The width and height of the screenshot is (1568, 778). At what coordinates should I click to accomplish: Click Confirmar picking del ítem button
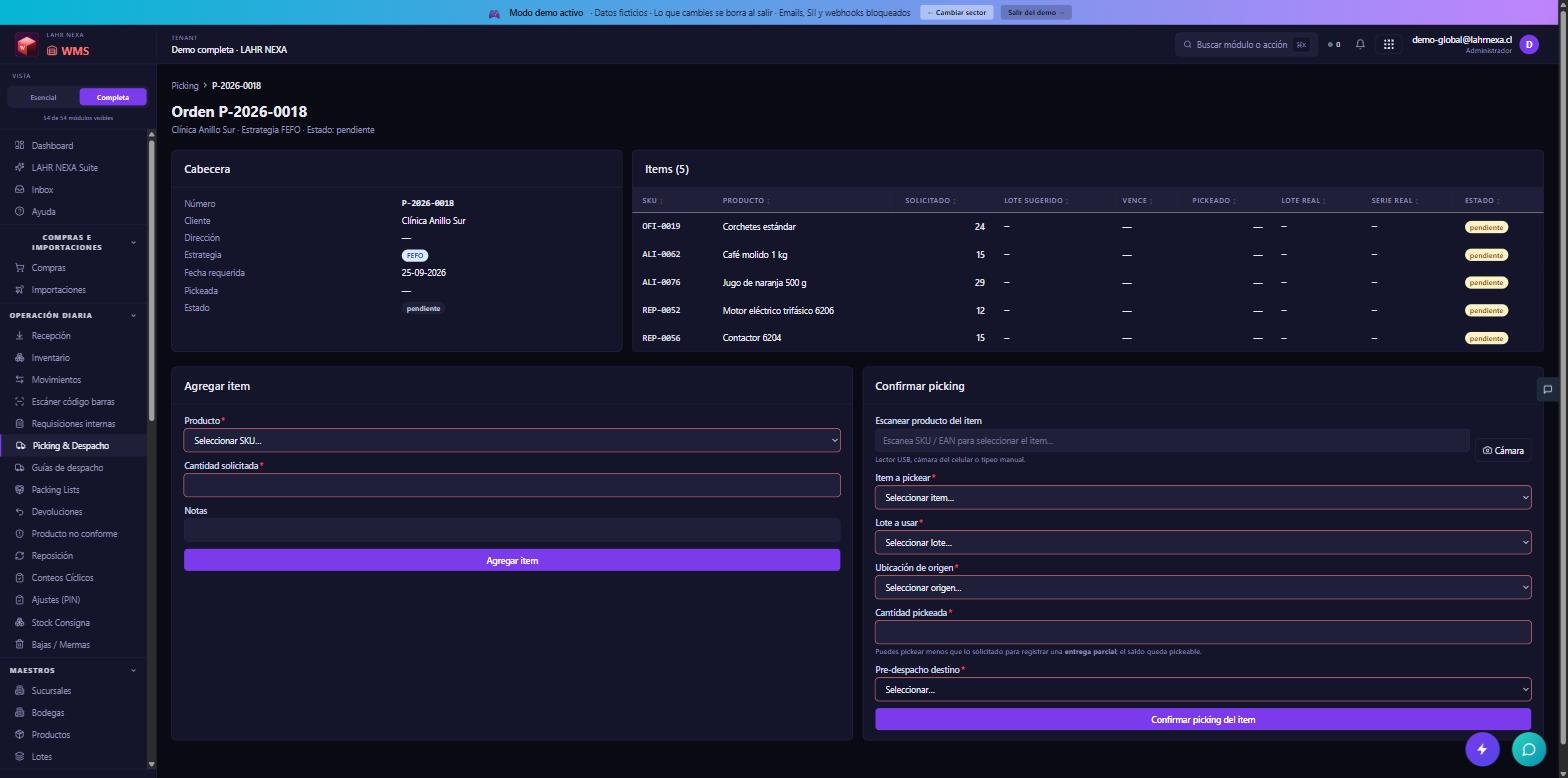[x=1203, y=719]
